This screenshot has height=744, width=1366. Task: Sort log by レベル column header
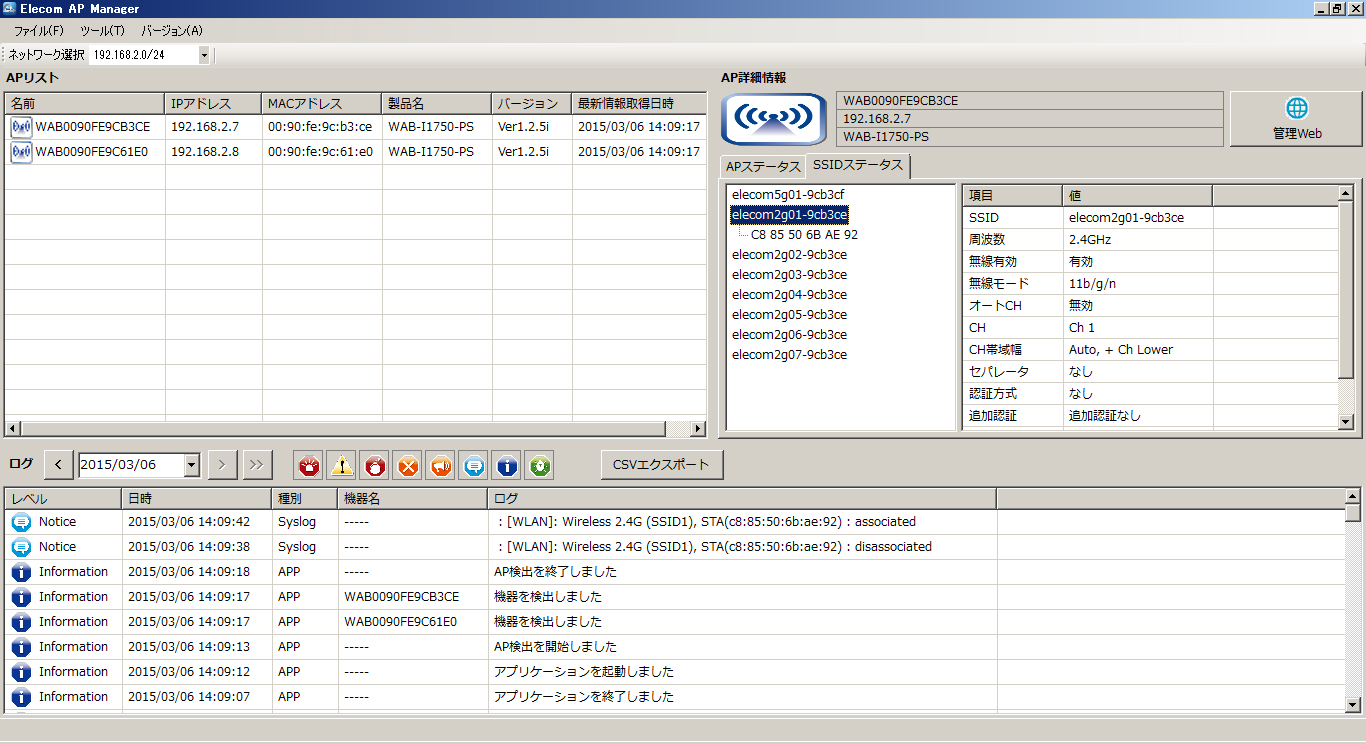pyautogui.click(x=63, y=498)
